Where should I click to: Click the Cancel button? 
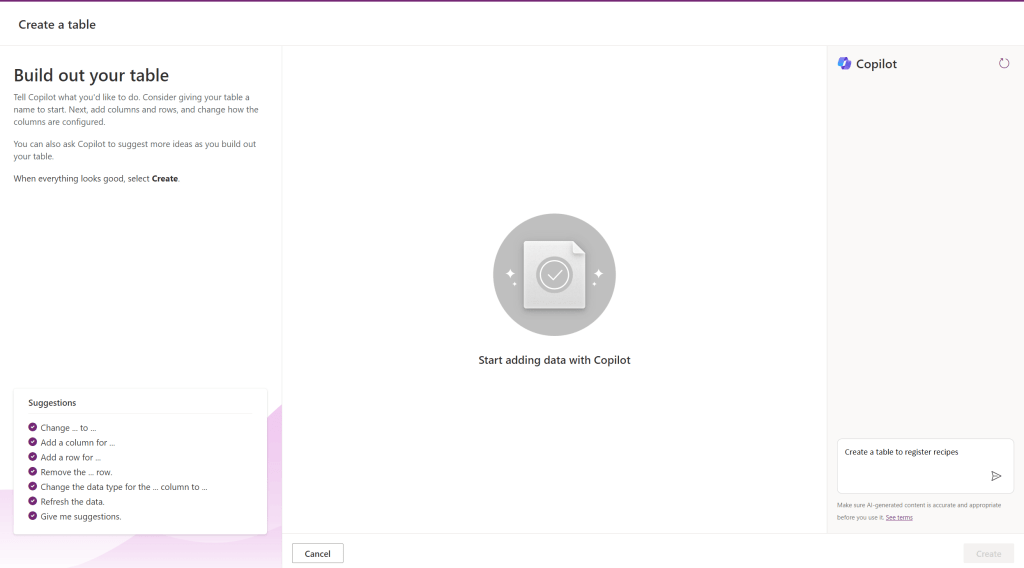click(x=317, y=554)
